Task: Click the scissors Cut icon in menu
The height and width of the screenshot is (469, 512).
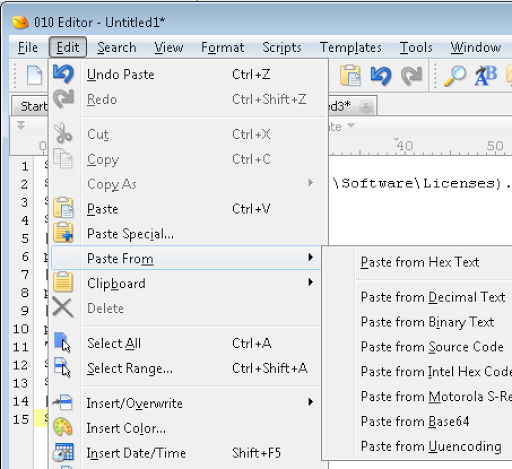Action: click(63, 133)
